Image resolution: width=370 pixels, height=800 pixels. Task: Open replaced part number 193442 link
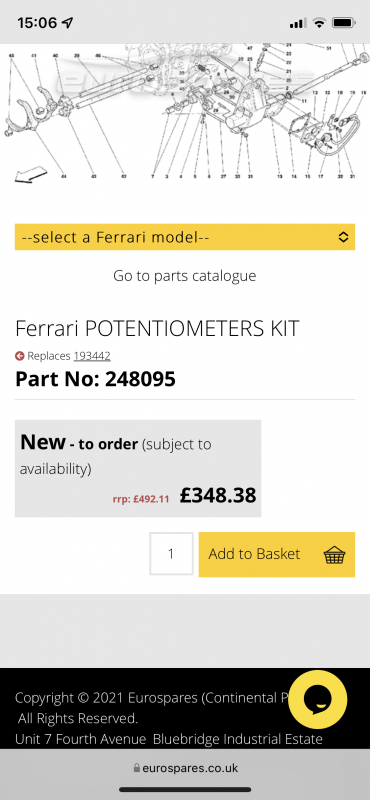pos(92,356)
